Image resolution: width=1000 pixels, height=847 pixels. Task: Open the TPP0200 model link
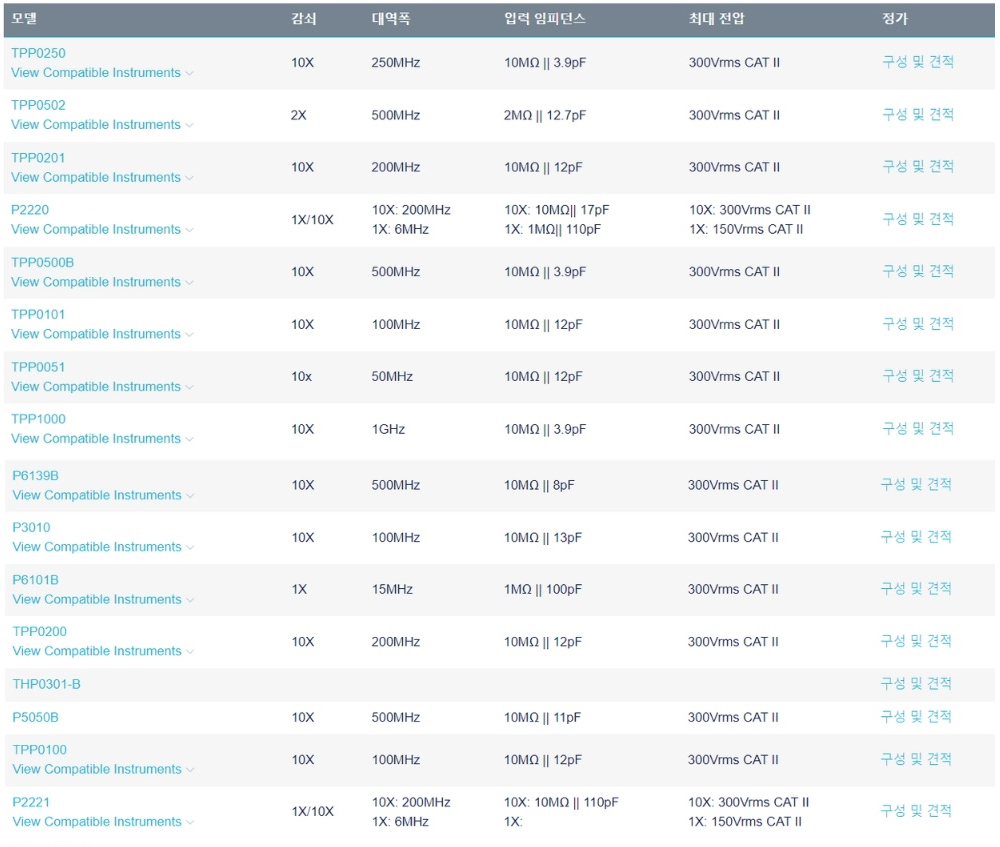pos(40,631)
